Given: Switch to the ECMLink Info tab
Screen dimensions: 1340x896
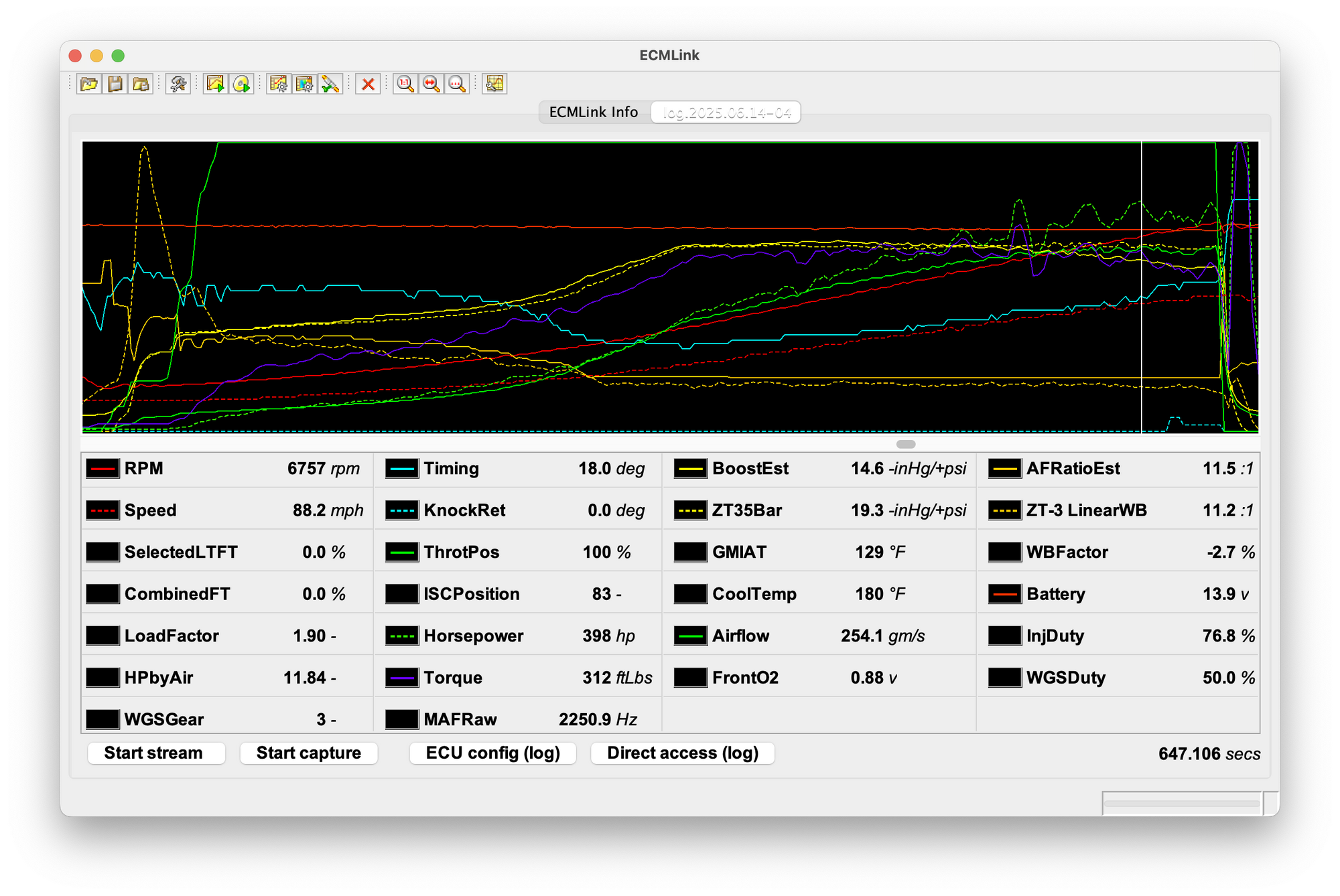Looking at the screenshot, I should click(x=594, y=112).
